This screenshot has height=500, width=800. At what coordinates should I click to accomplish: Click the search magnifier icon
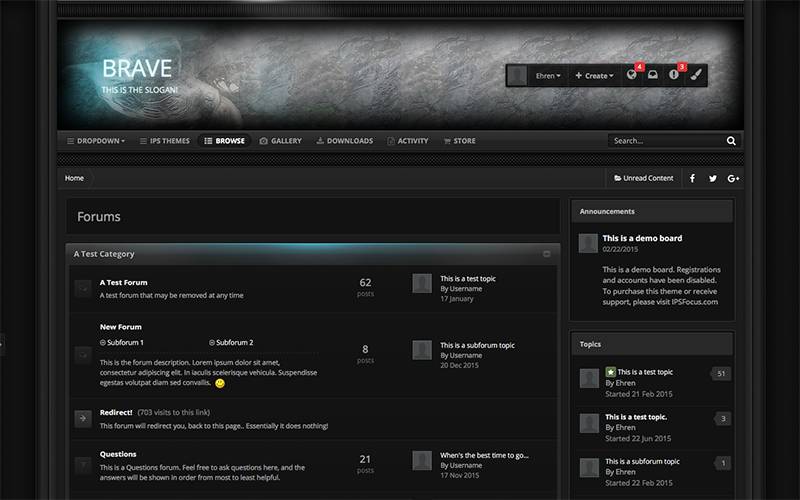tap(731, 141)
